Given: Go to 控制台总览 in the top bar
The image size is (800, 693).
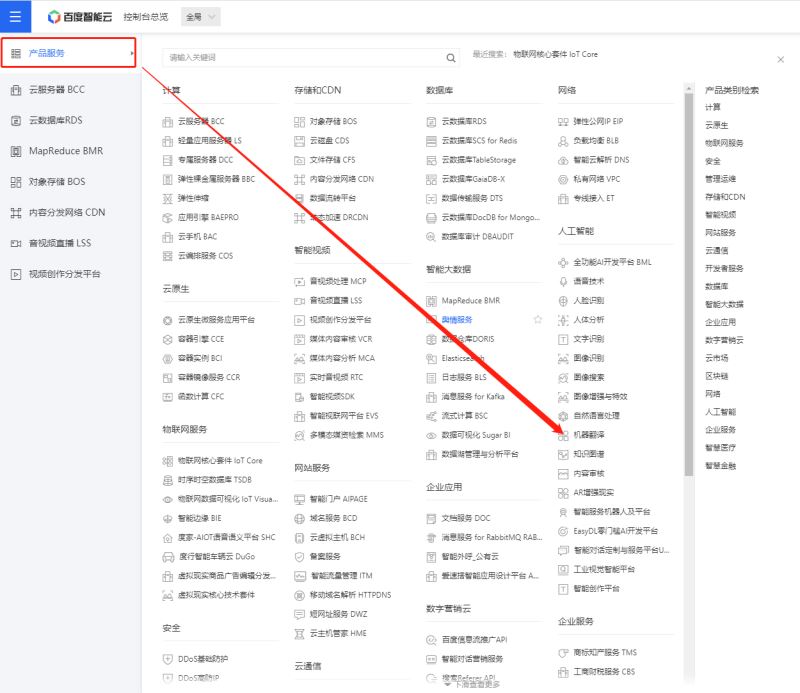Looking at the screenshot, I should pyautogui.click(x=145, y=17).
